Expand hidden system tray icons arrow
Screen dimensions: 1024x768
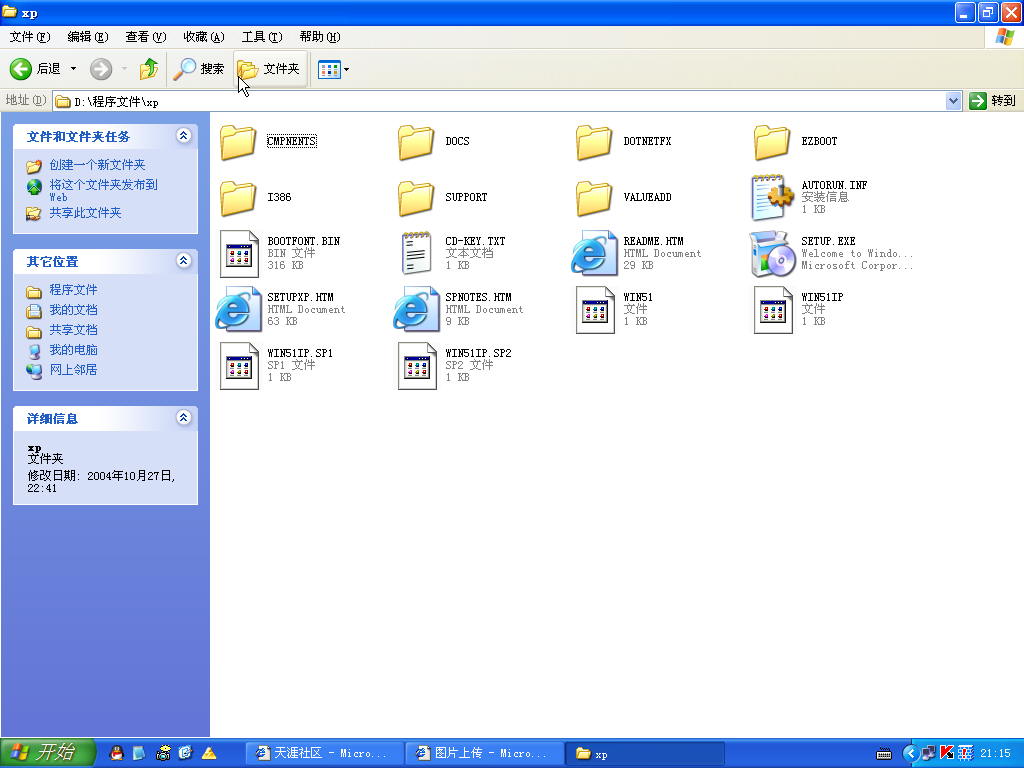[910, 754]
